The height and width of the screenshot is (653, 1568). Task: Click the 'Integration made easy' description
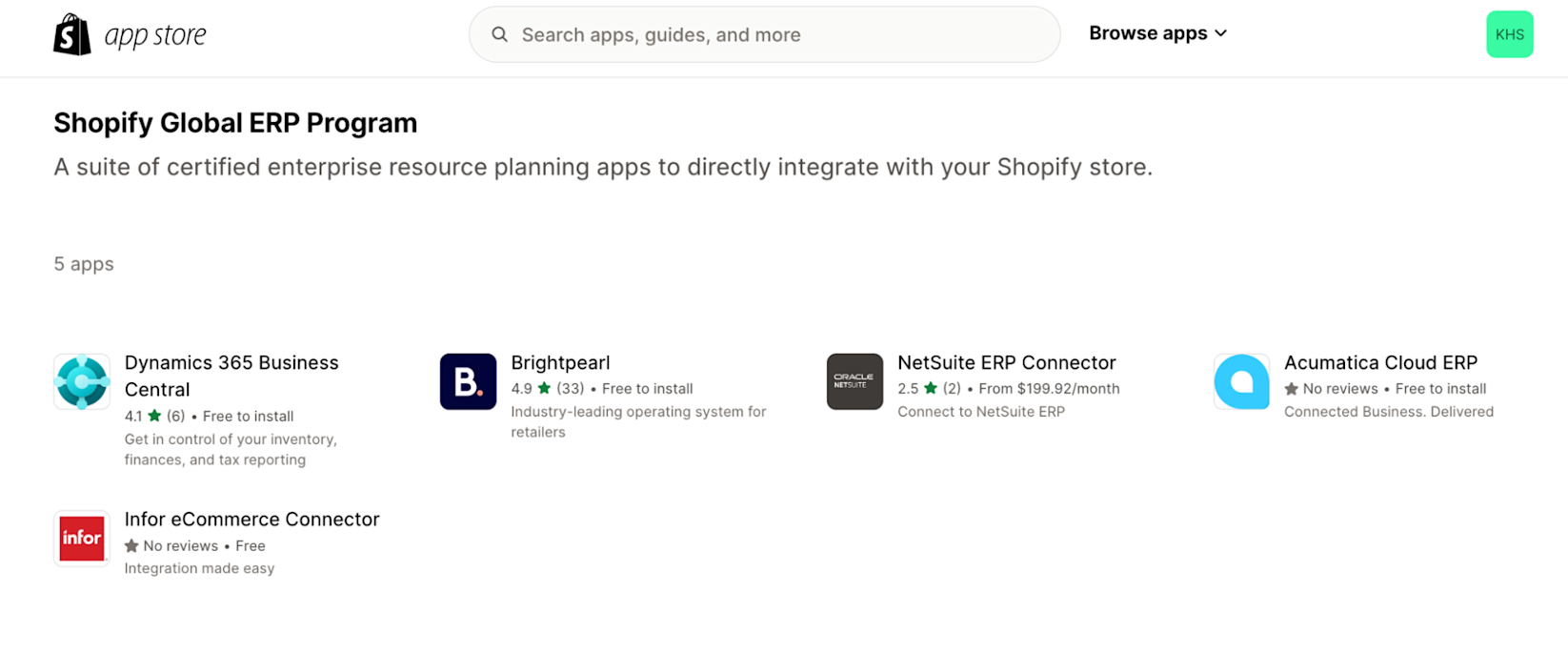coord(199,568)
